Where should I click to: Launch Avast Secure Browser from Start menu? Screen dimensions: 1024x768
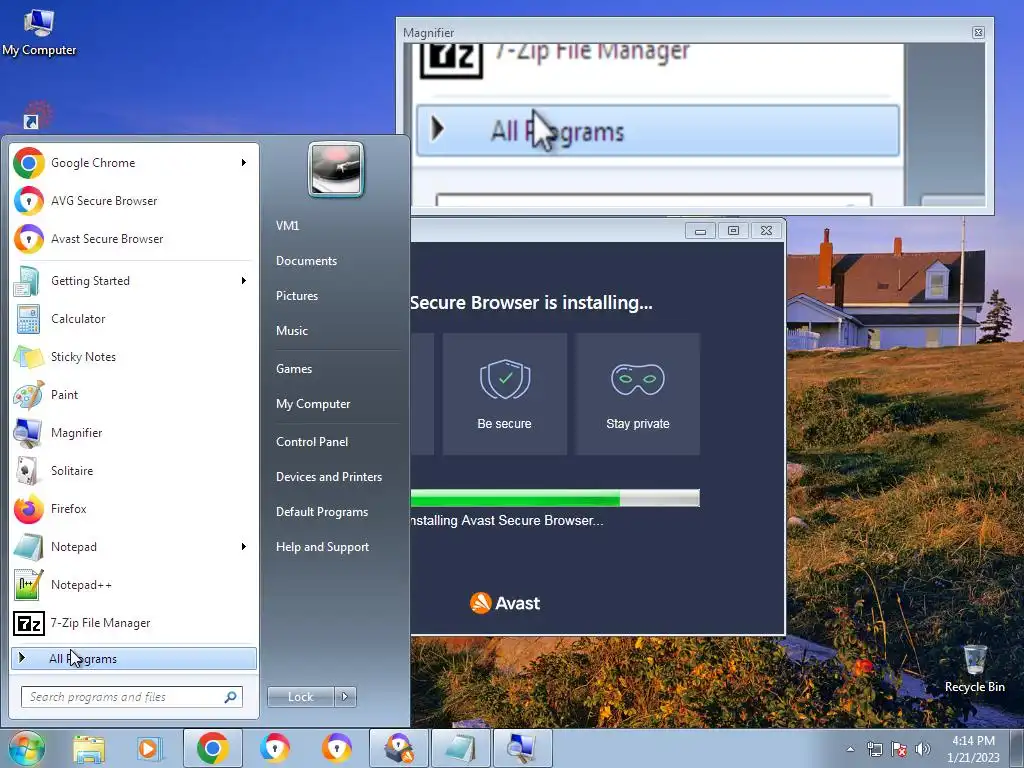[134, 238]
